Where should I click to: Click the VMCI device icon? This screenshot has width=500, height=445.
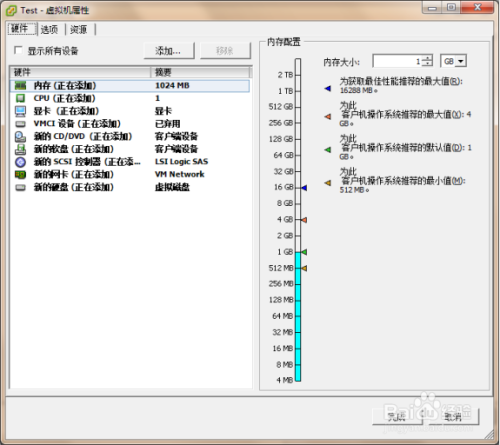tap(20, 124)
